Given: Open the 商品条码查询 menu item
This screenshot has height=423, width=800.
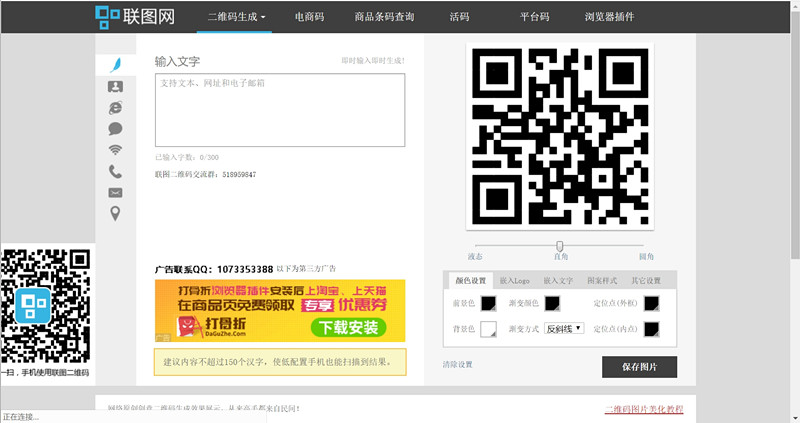Looking at the screenshot, I should 384,17.
